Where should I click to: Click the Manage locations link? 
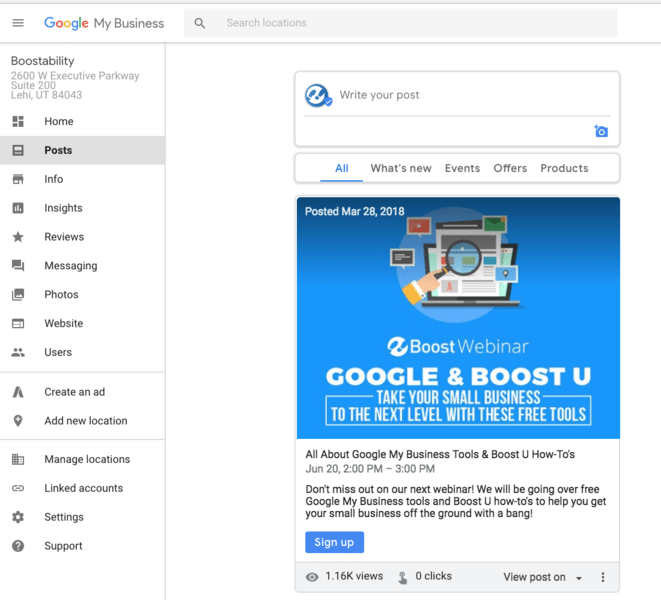[83, 459]
